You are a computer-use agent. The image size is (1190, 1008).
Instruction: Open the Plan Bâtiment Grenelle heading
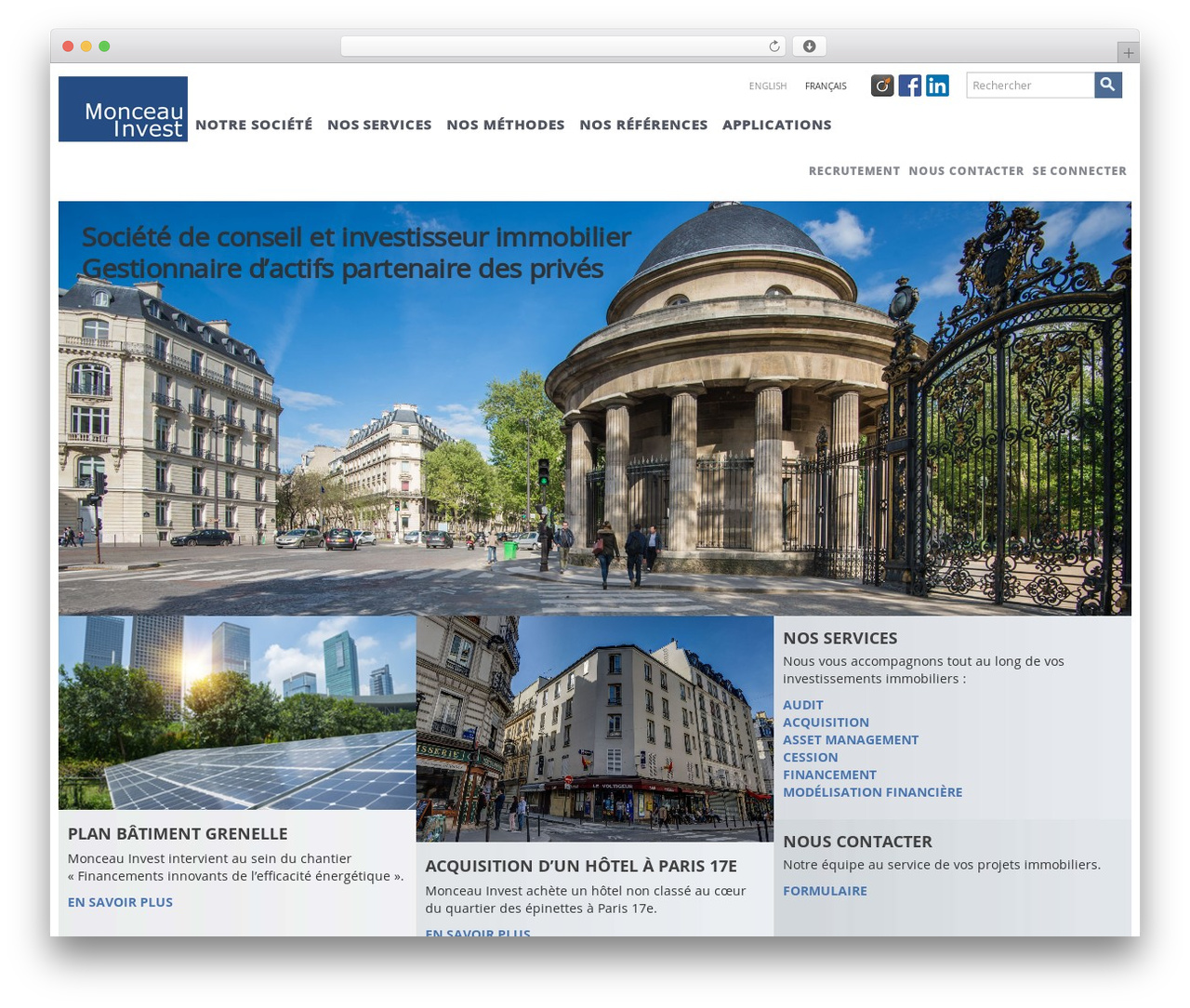[178, 834]
